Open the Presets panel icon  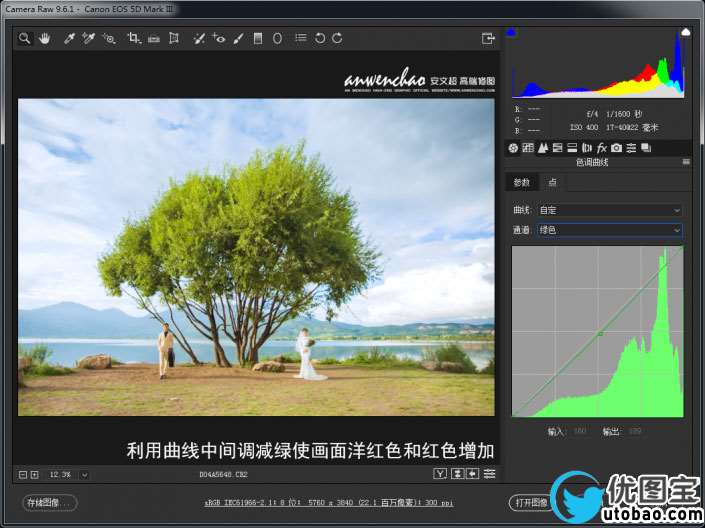(631, 148)
